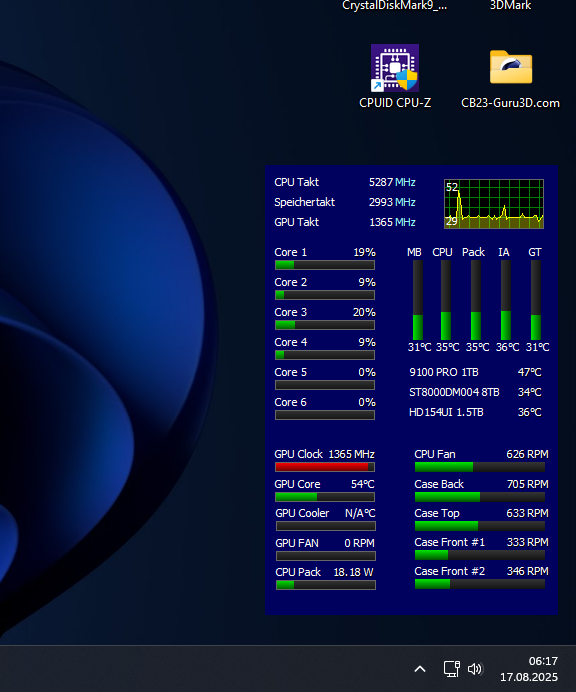Click the Pack temperature vertical gauge
This screenshot has height=692, width=576.
[476, 300]
